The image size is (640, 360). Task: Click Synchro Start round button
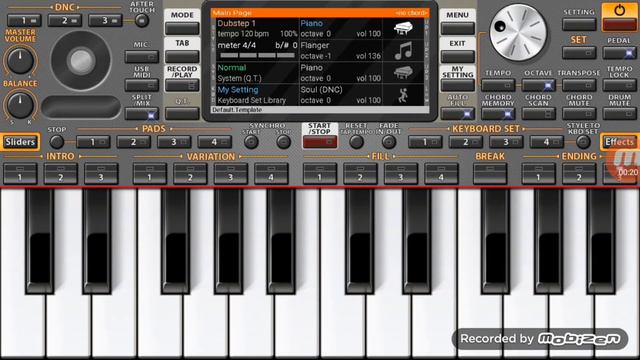[251, 142]
